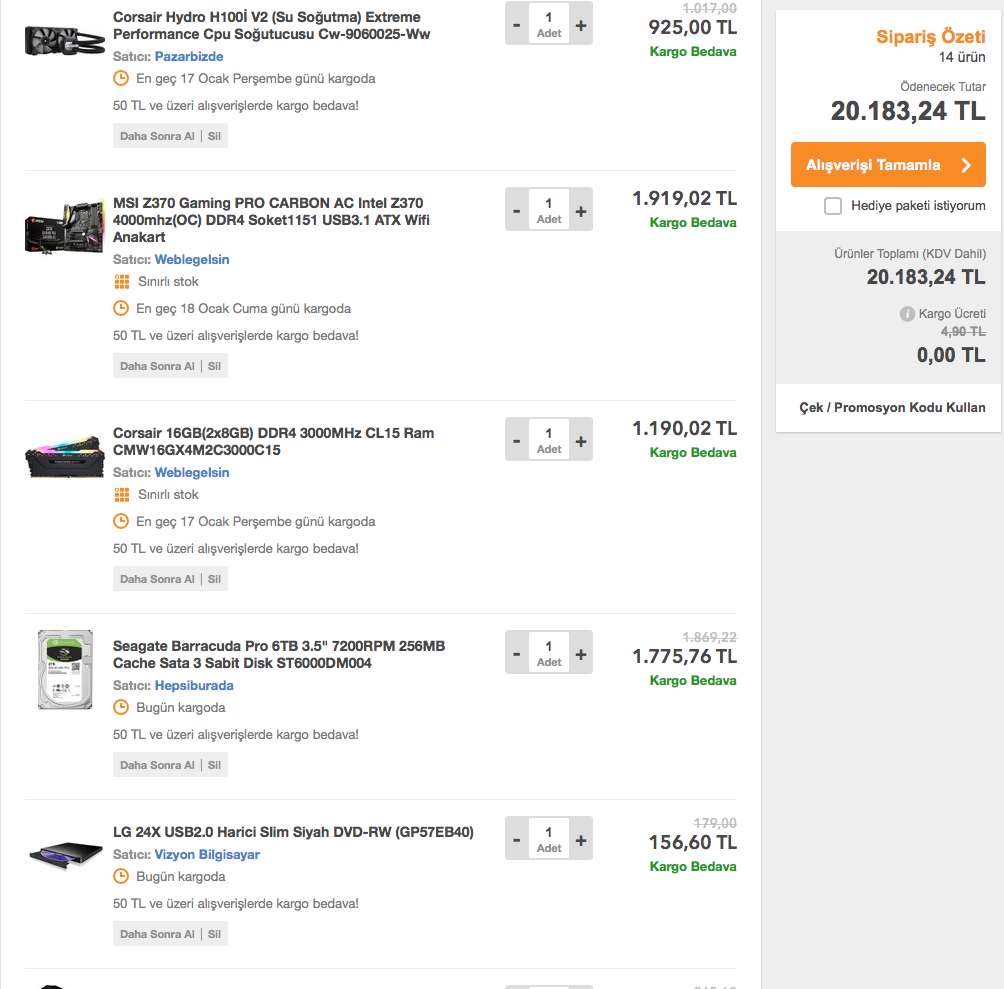Click quantity field of Seagate Barracuda disk

(549, 653)
